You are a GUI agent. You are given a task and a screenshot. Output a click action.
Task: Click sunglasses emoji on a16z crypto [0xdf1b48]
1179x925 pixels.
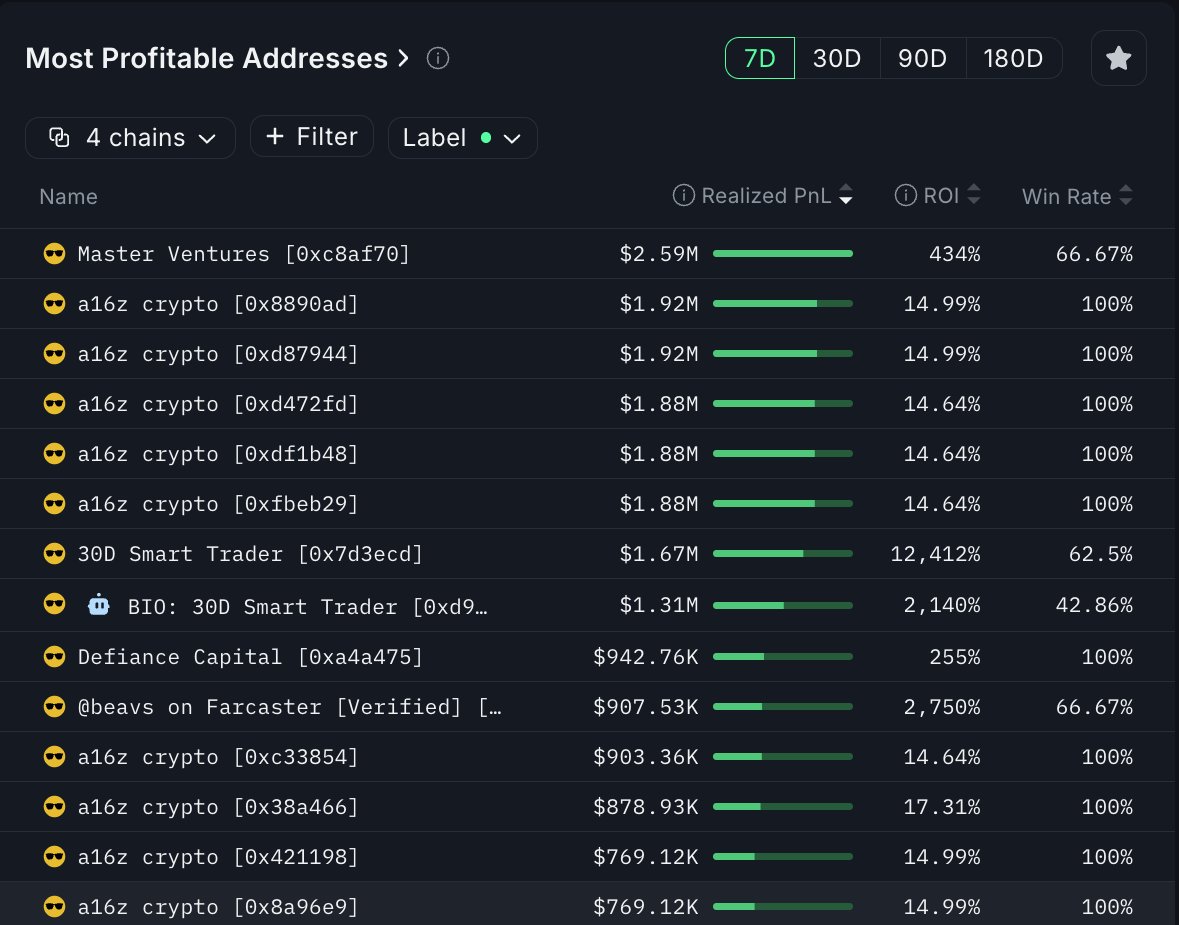pos(54,453)
